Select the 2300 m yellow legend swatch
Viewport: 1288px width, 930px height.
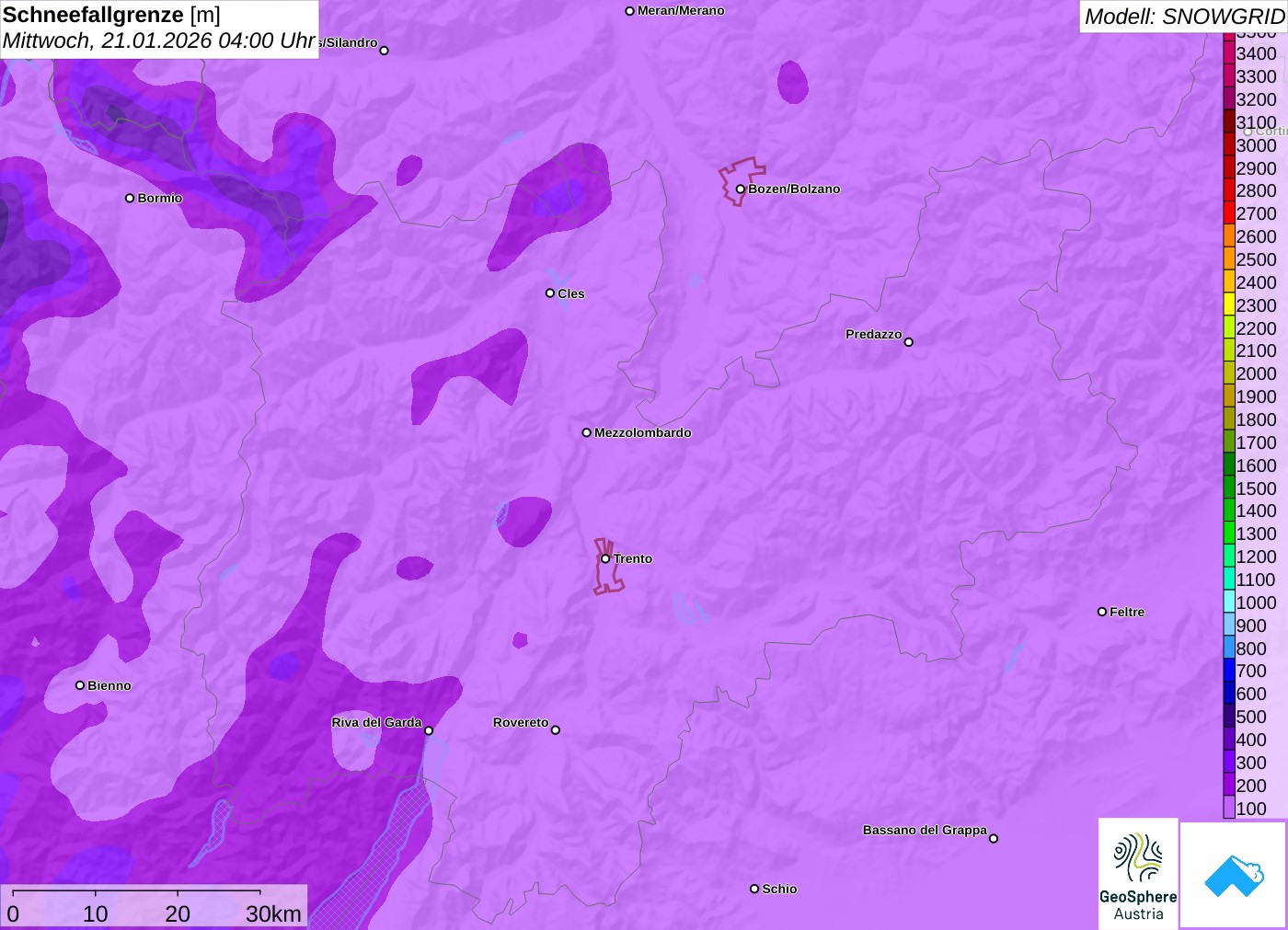click(x=1229, y=304)
